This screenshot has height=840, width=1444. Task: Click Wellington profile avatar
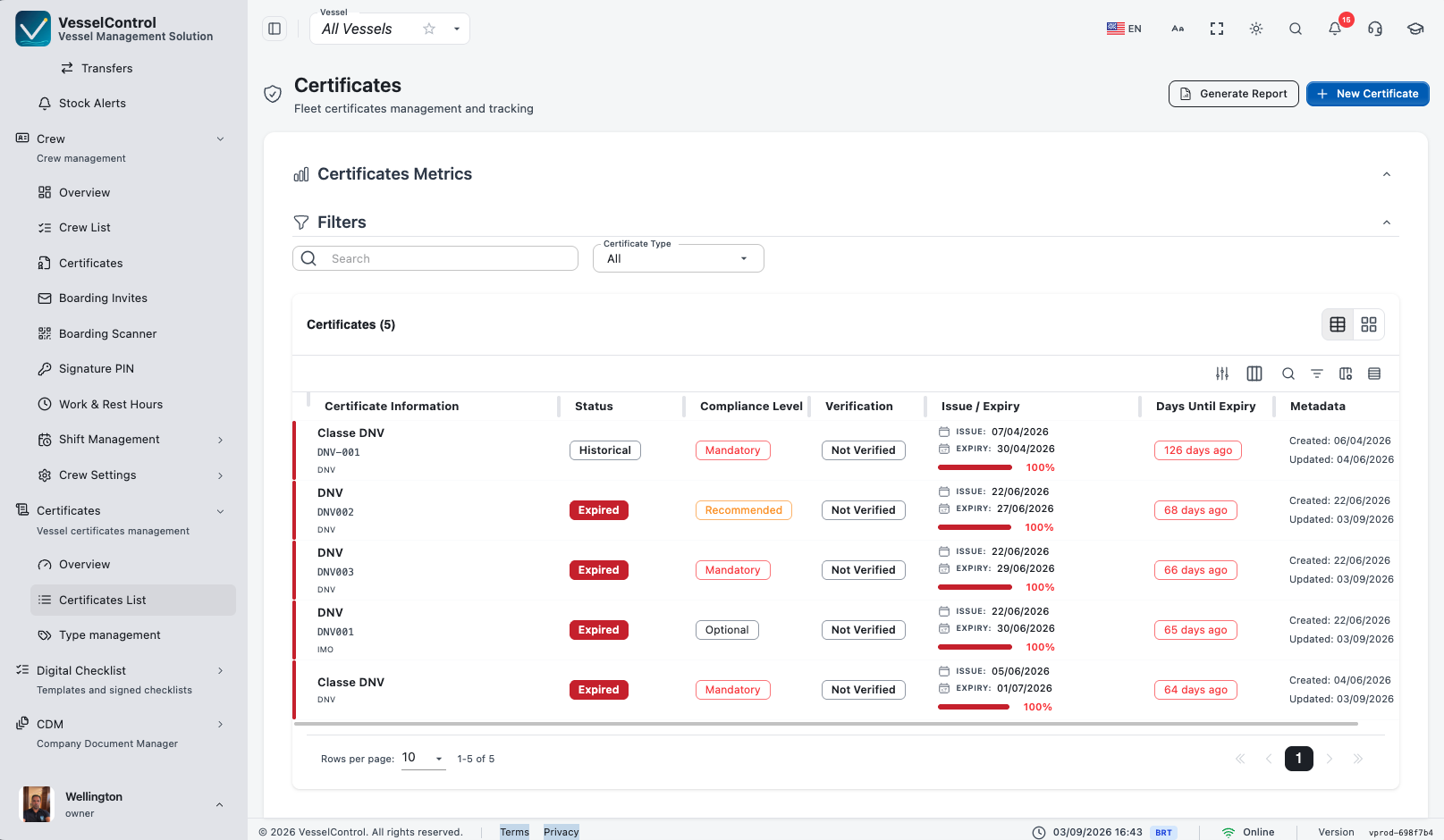[37, 804]
